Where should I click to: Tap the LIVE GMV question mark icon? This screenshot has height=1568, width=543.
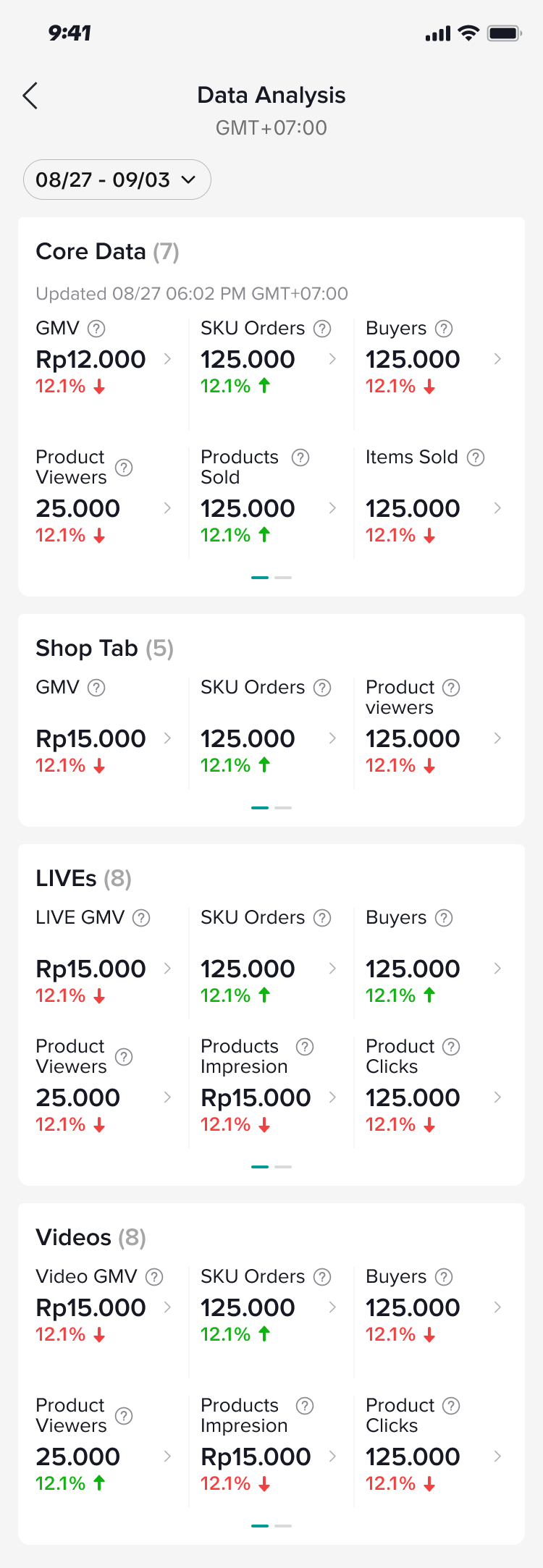pyautogui.click(x=142, y=918)
